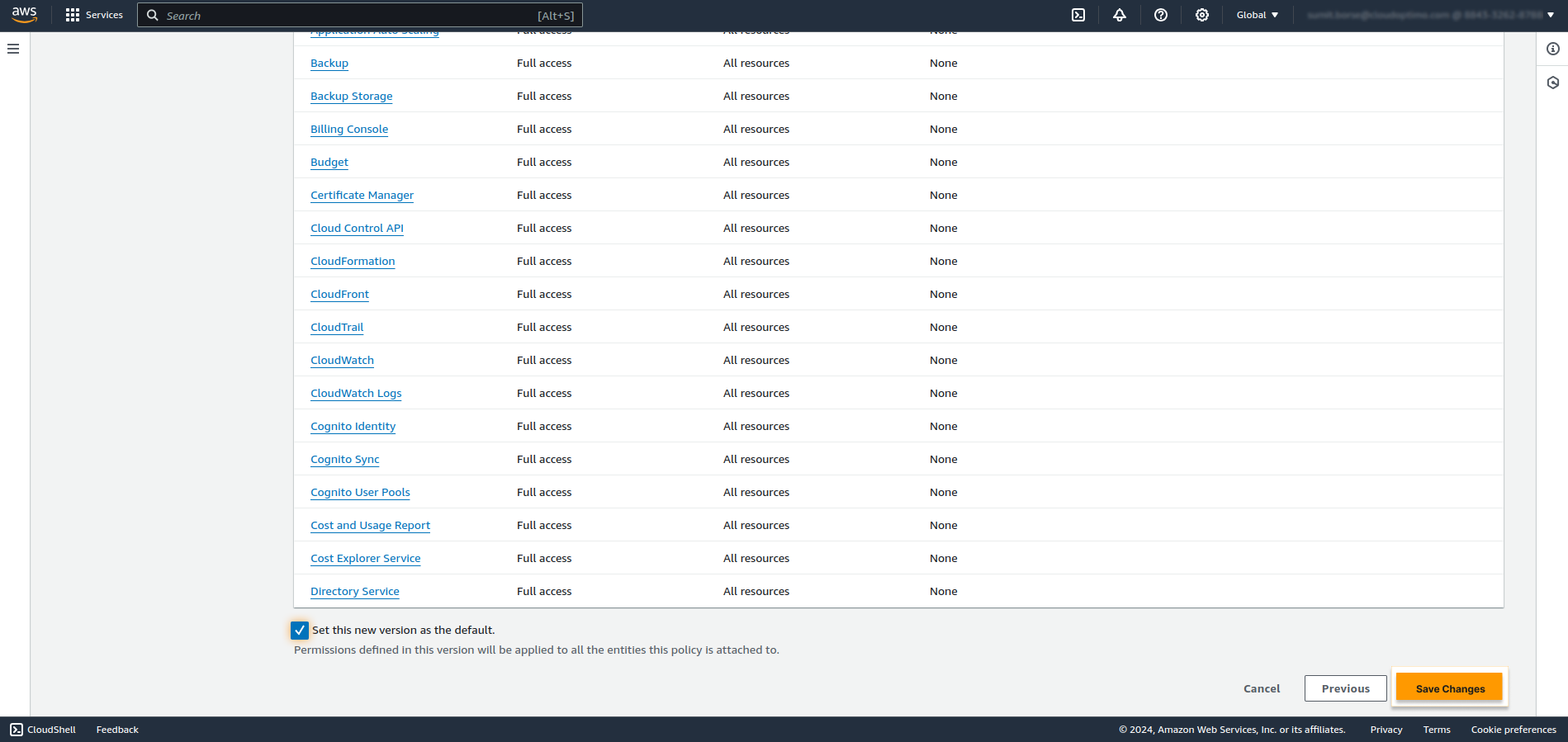Open the Terms footer link
Viewport: 1568px width, 742px height.
[x=1437, y=730]
